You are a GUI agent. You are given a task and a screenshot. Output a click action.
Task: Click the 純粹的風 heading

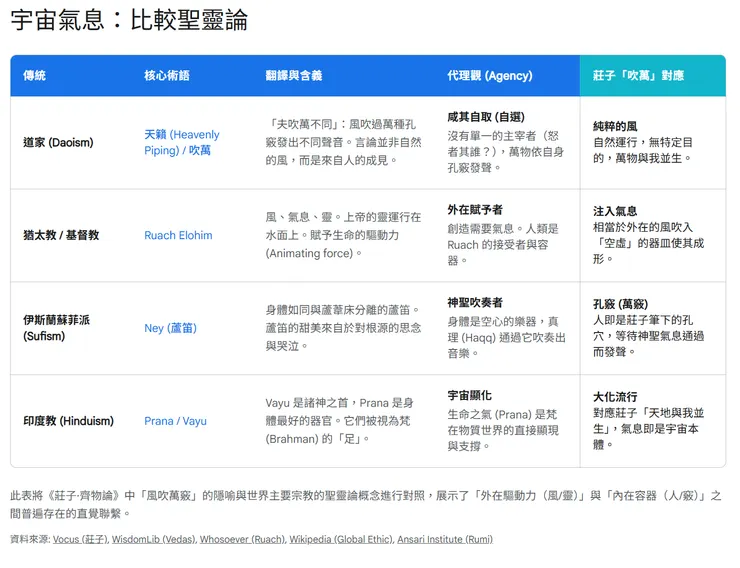(x=615, y=126)
